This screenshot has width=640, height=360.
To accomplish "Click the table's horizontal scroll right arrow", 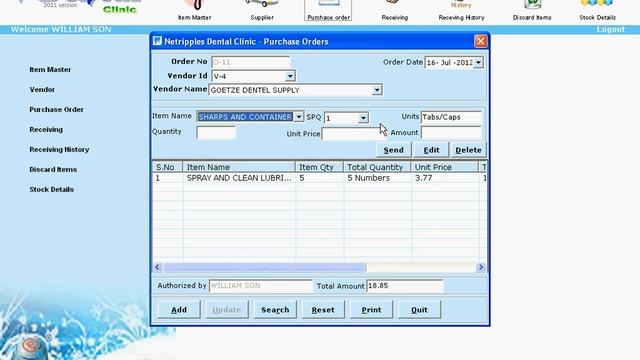I will point(480,267).
